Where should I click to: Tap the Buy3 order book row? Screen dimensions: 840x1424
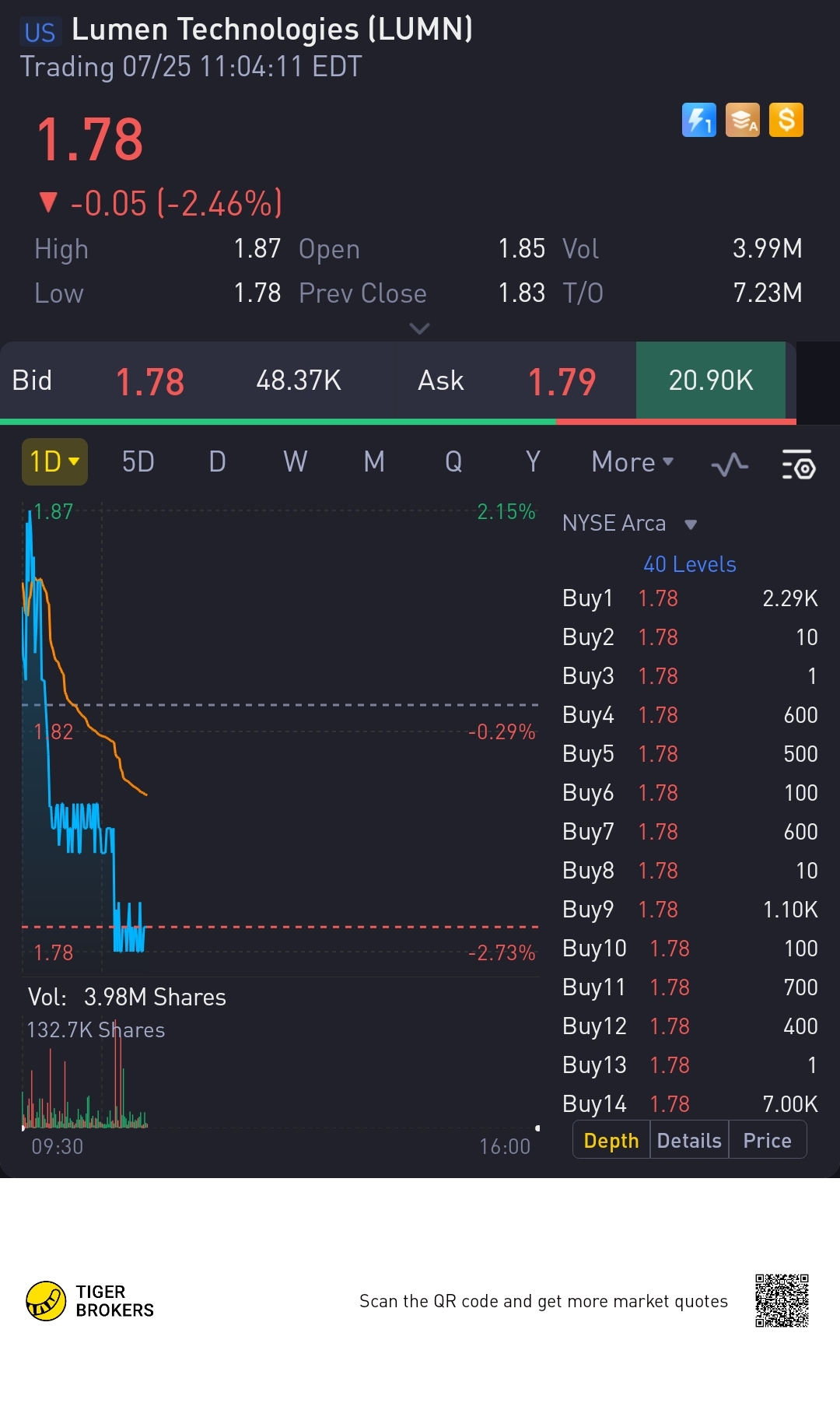[x=690, y=676]
